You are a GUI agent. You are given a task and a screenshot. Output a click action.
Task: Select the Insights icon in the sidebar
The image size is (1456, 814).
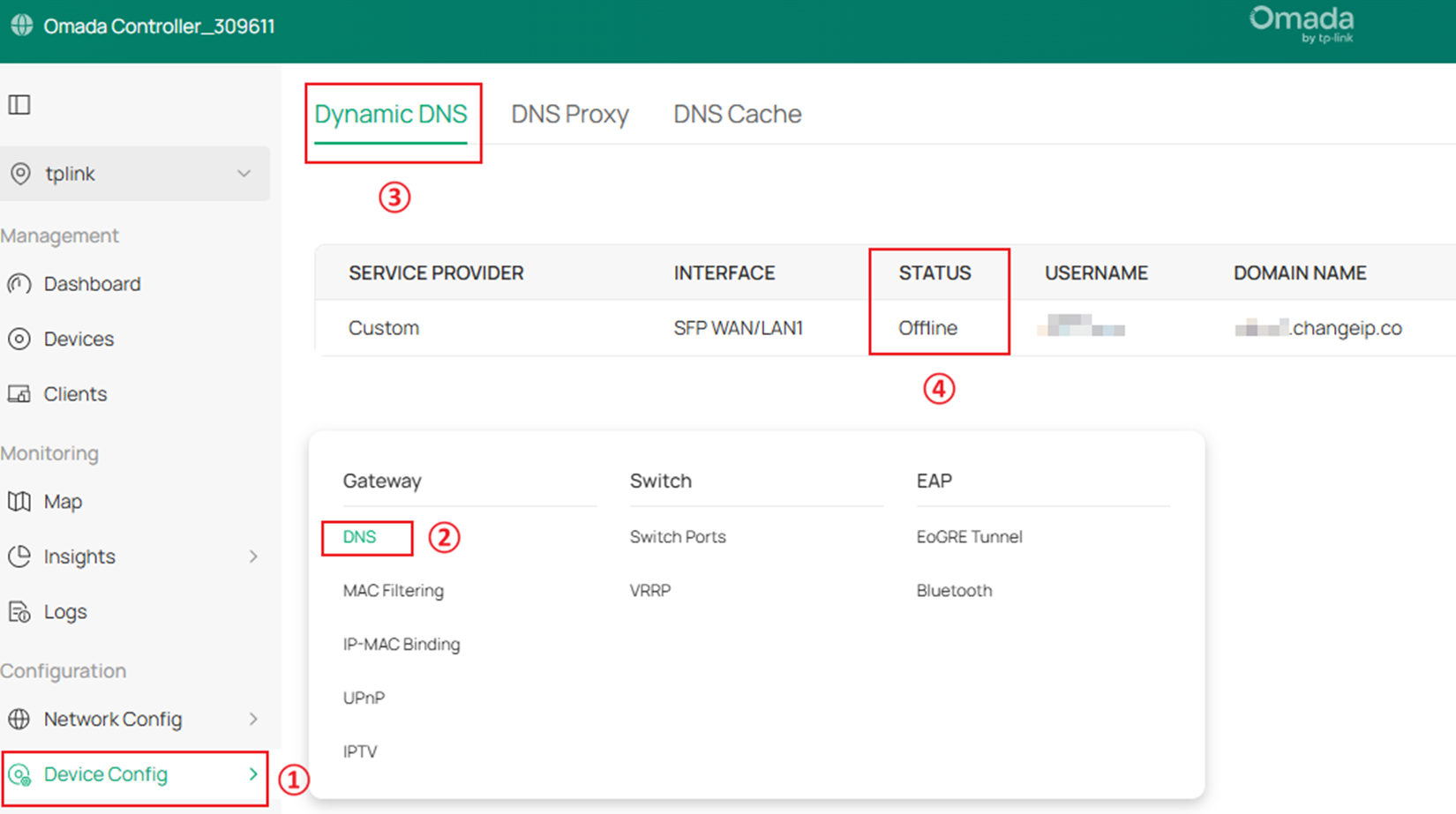[19, 556]
